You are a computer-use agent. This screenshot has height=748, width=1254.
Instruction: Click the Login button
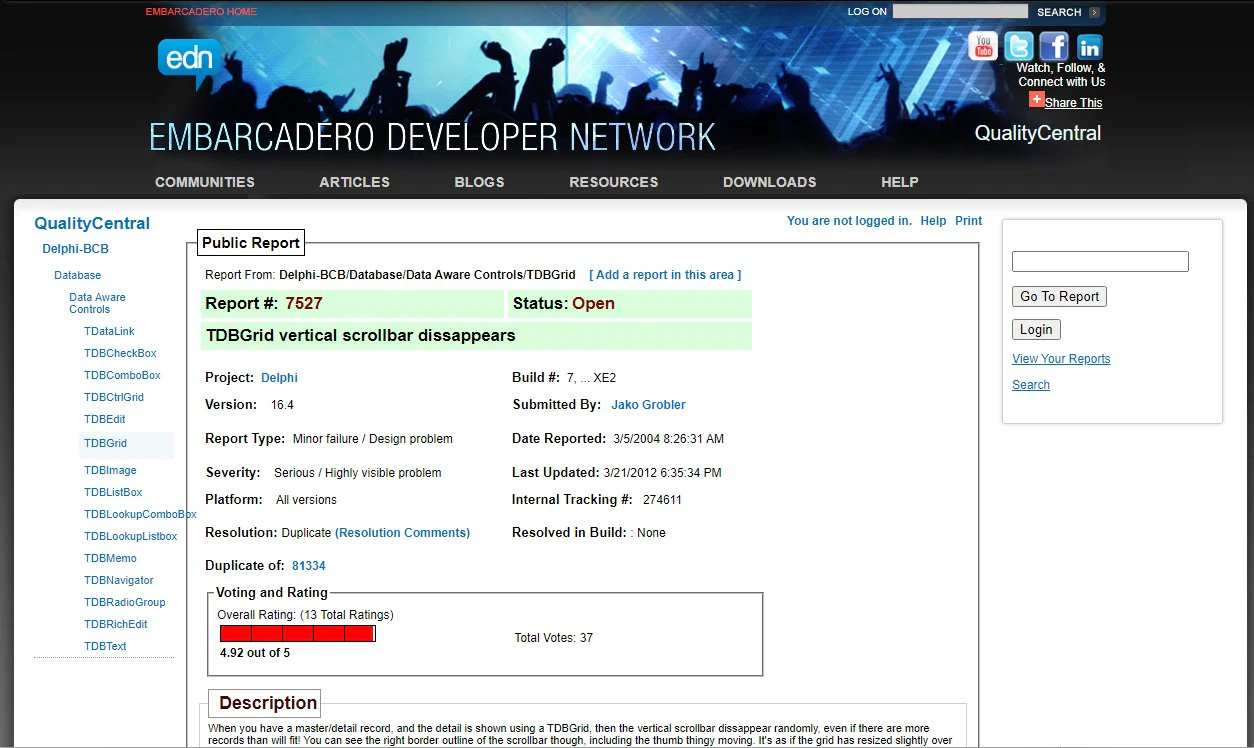click(1036, 330)
